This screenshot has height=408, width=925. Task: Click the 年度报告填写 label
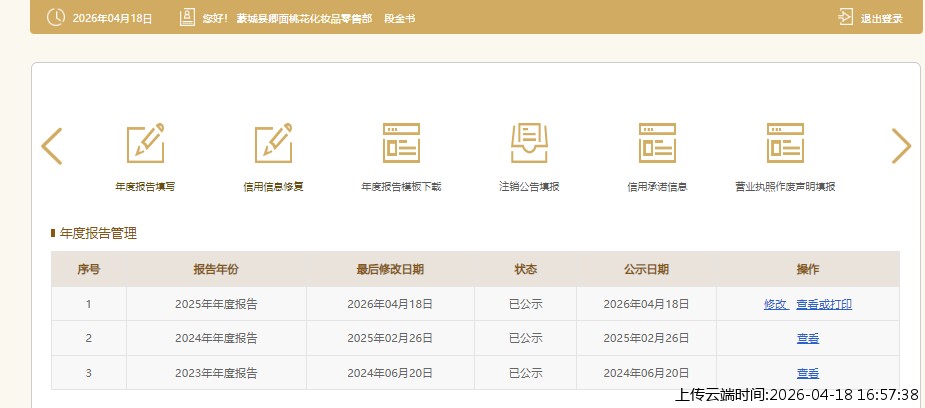click(145, 186)
